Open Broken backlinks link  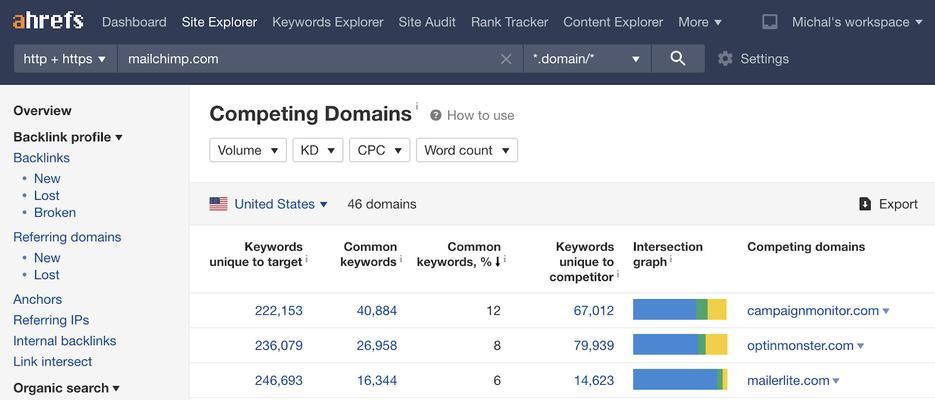pos(55,212)
